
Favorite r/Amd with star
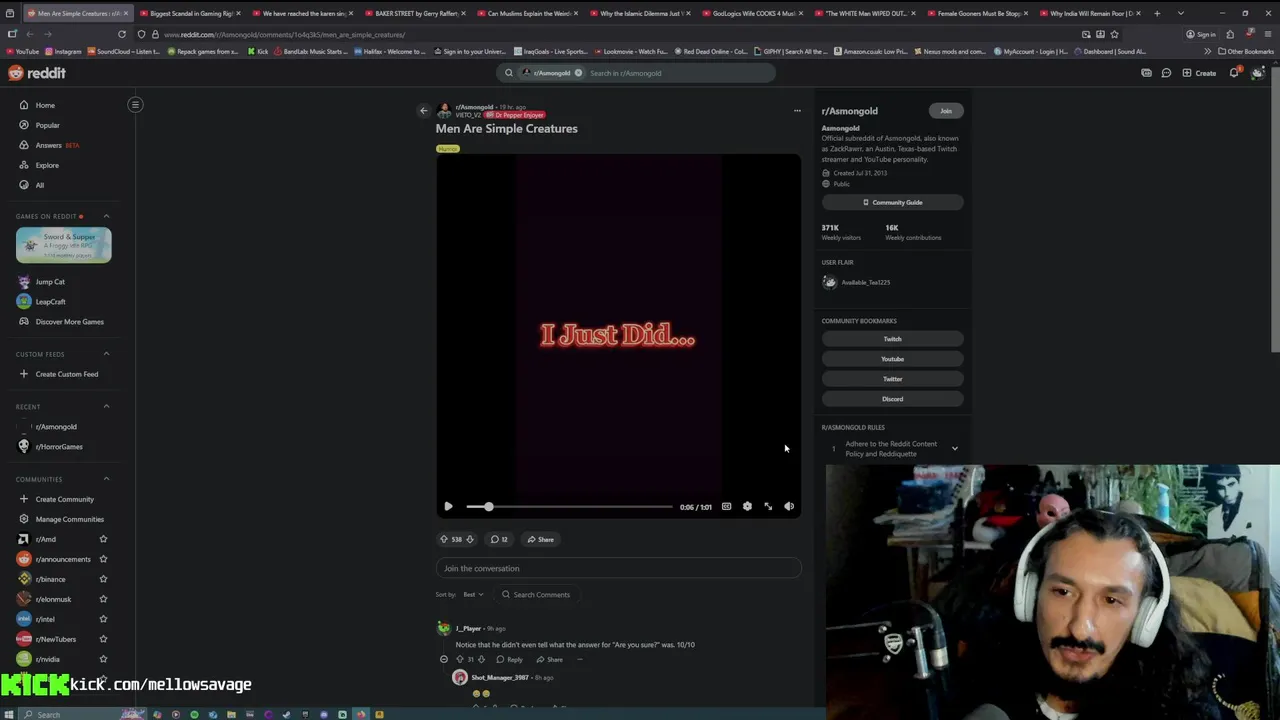[103, 539]
